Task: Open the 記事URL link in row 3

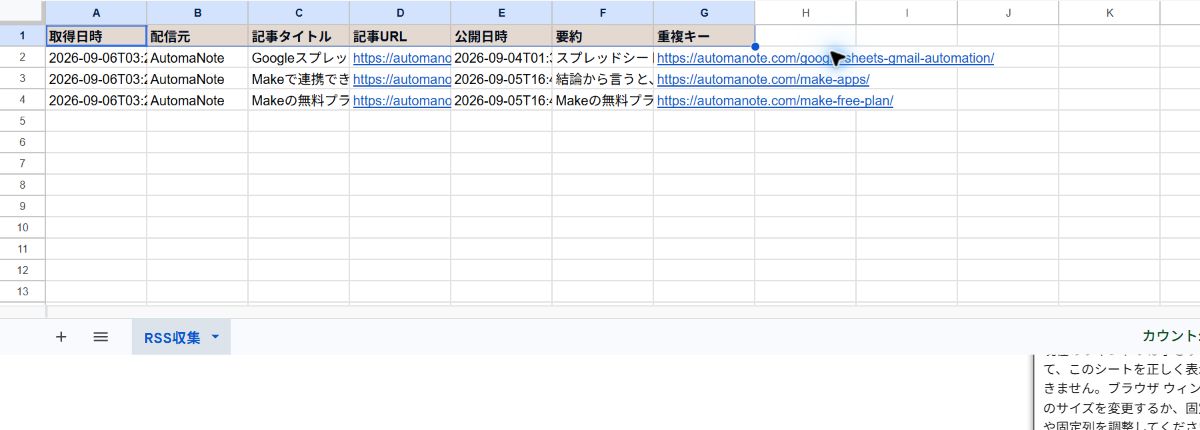Action: pyautogui.click(x=401, y=79)
